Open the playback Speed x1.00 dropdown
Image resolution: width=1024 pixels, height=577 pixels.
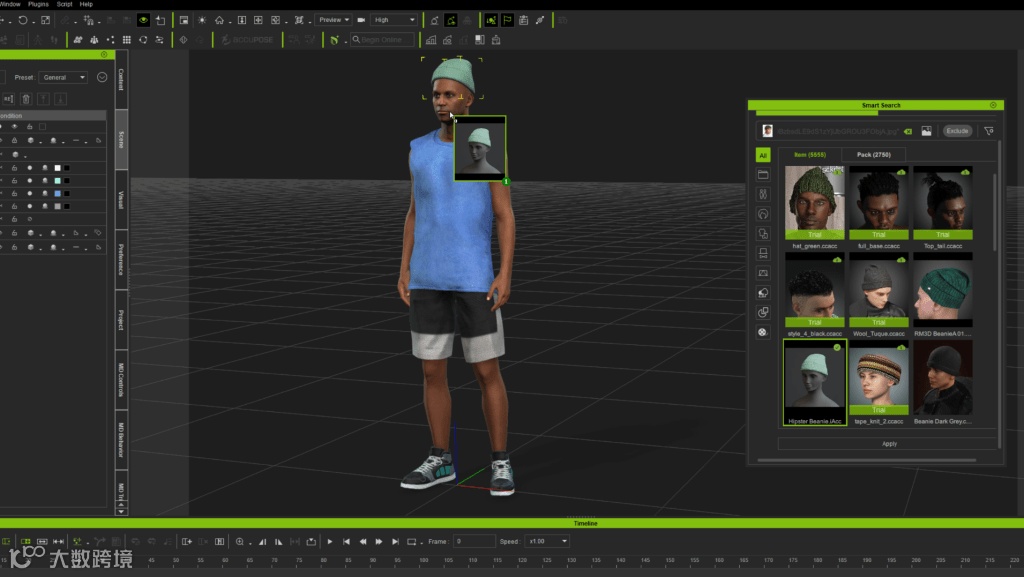click(548, 542)
